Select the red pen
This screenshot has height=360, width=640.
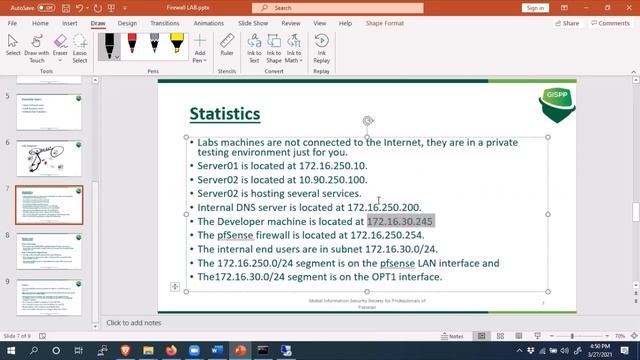(132, 44)
